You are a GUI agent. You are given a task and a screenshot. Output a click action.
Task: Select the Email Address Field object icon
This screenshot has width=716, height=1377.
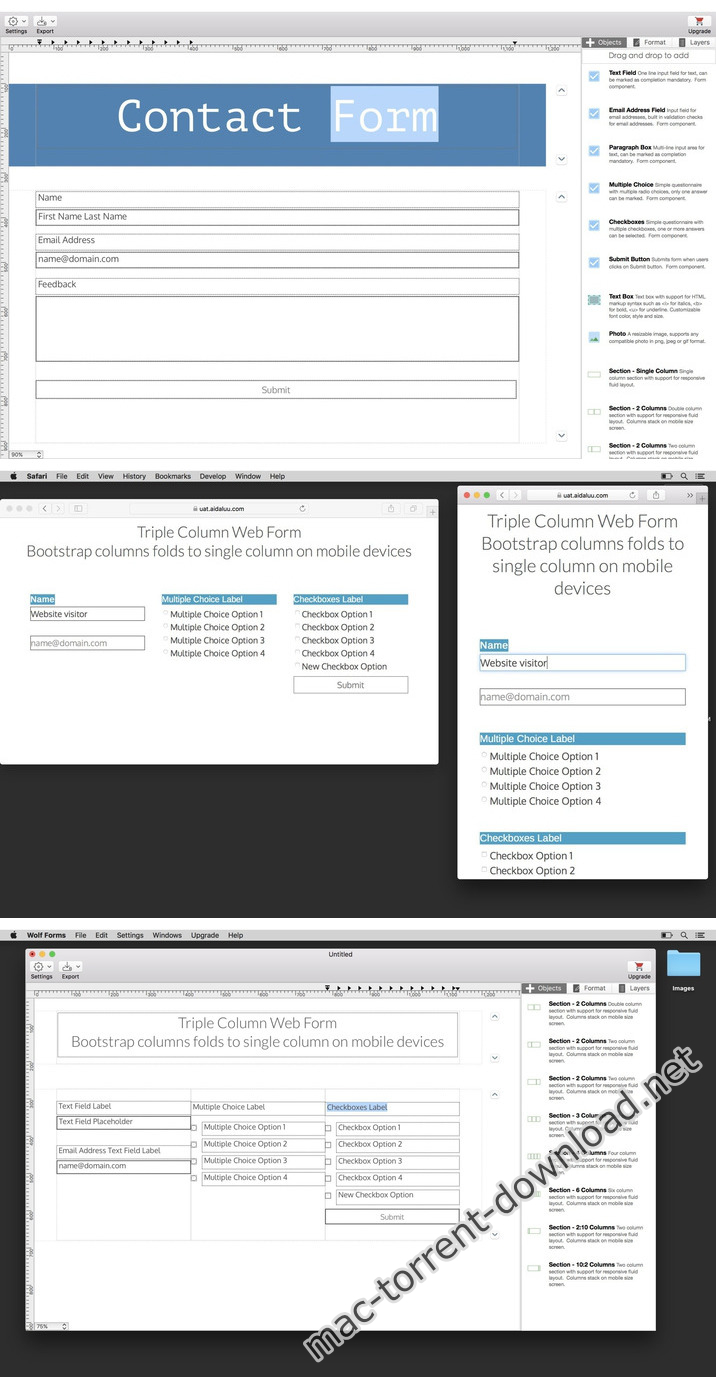594,114
